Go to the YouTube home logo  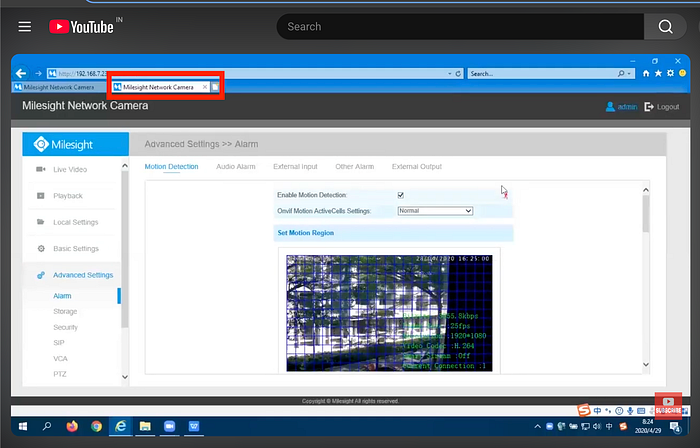click(81, 27)
